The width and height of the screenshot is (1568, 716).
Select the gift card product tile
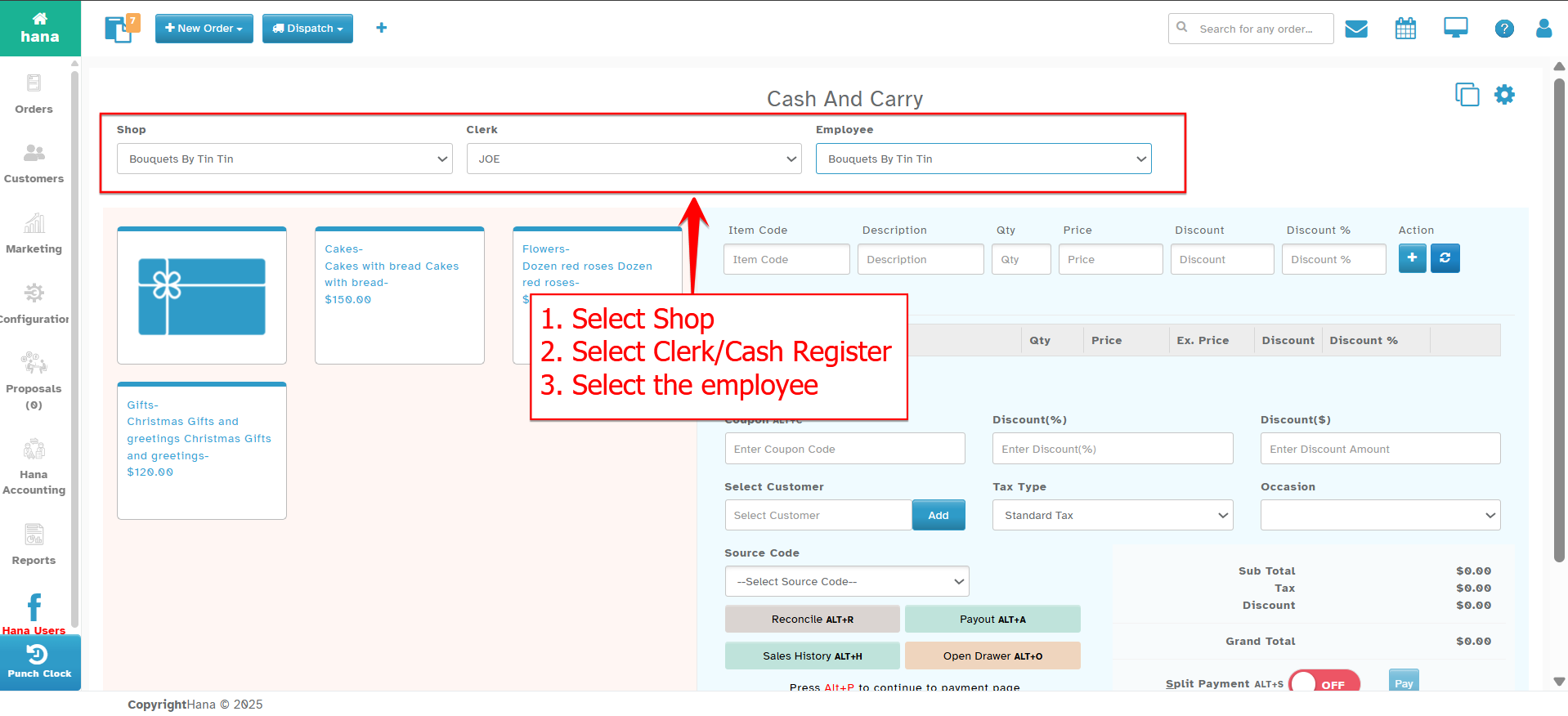[202, 295]
